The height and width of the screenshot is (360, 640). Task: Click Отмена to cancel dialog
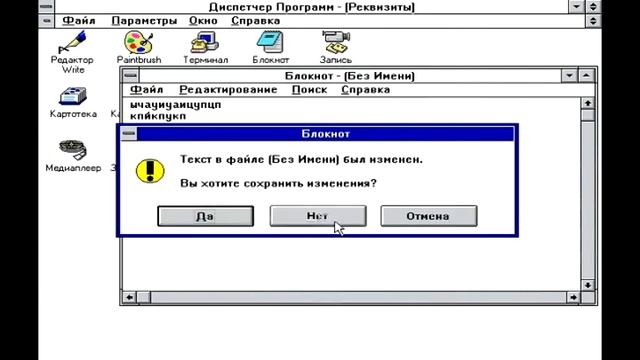pyautogui.click(x=429, y=216)
